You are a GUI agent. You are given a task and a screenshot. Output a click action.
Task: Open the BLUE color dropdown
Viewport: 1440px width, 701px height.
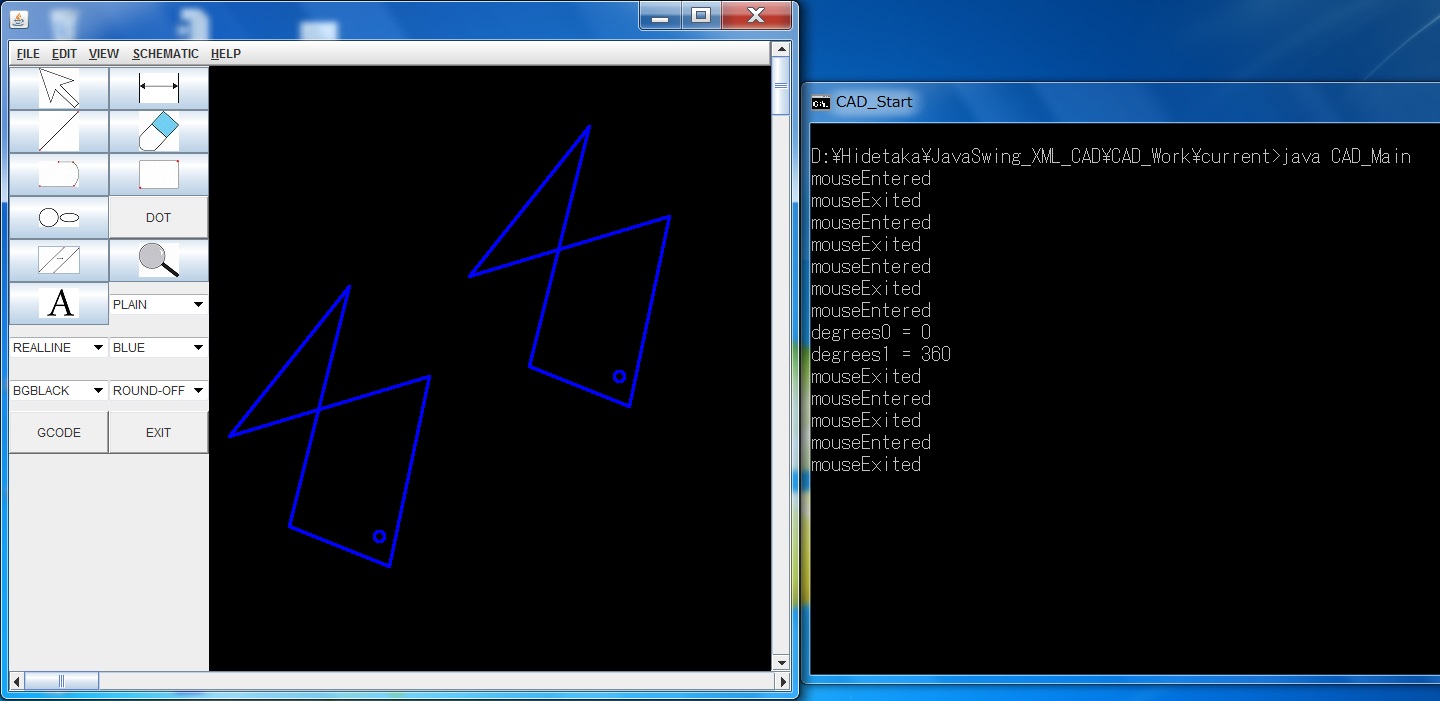coord(158,347)
